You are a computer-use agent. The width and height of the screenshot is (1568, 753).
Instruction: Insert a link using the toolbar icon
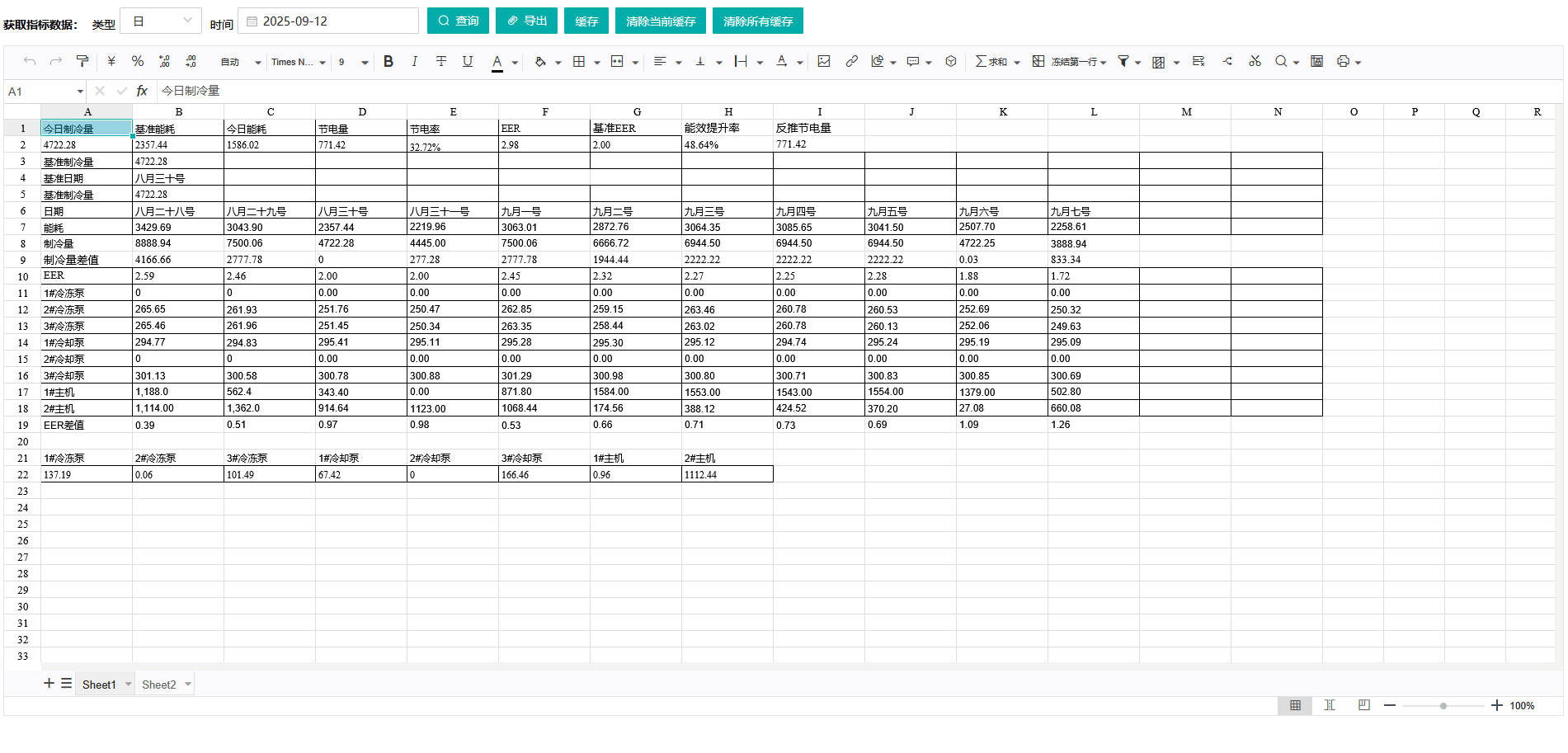(851, 61)
